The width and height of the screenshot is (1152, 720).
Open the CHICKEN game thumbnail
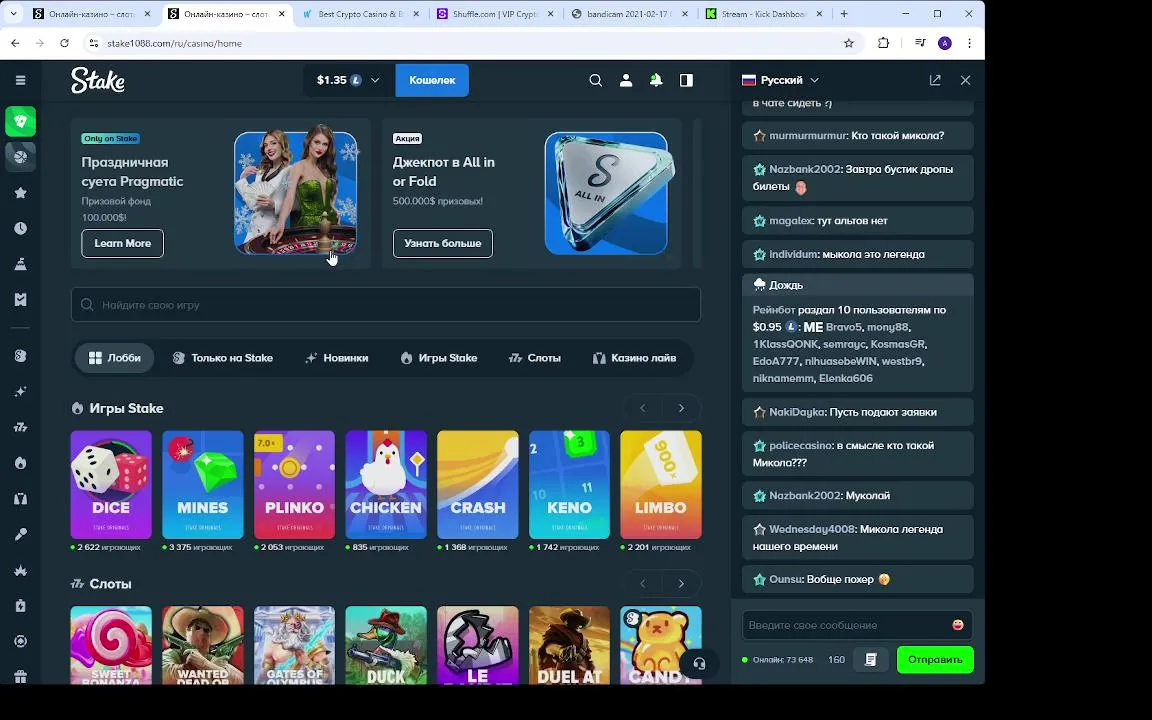pyautogui.click(x=386, y=485)
